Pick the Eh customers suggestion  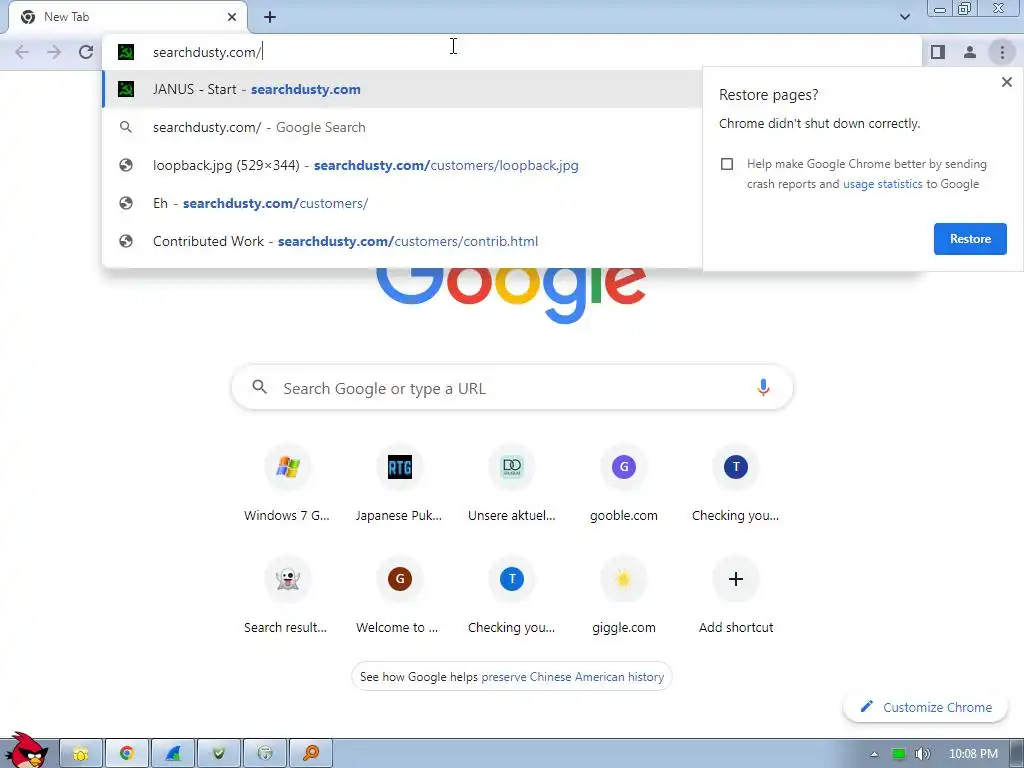click(402, 203)
